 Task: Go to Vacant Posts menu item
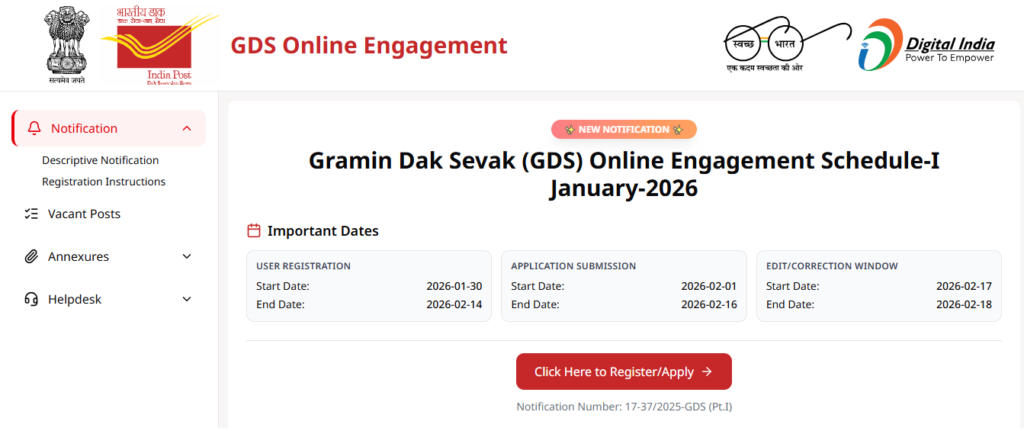[x=84, y=214]
